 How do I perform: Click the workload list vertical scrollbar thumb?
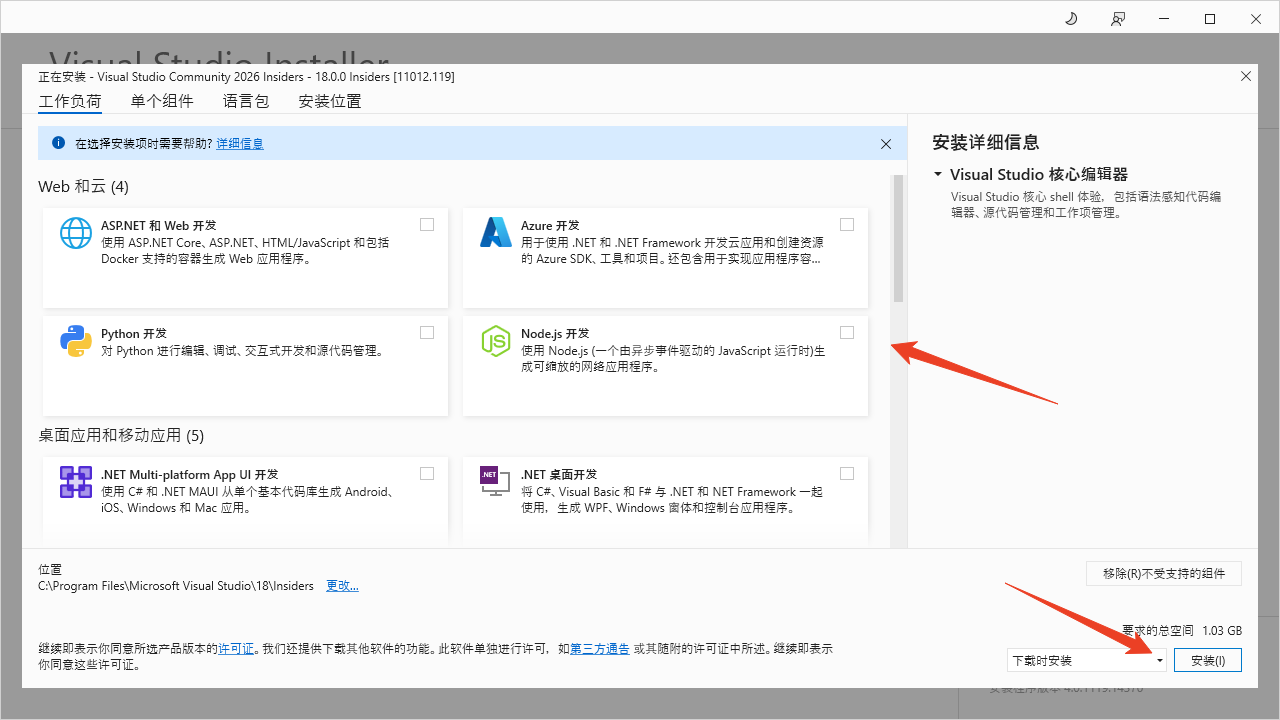[x=898, y=238]
